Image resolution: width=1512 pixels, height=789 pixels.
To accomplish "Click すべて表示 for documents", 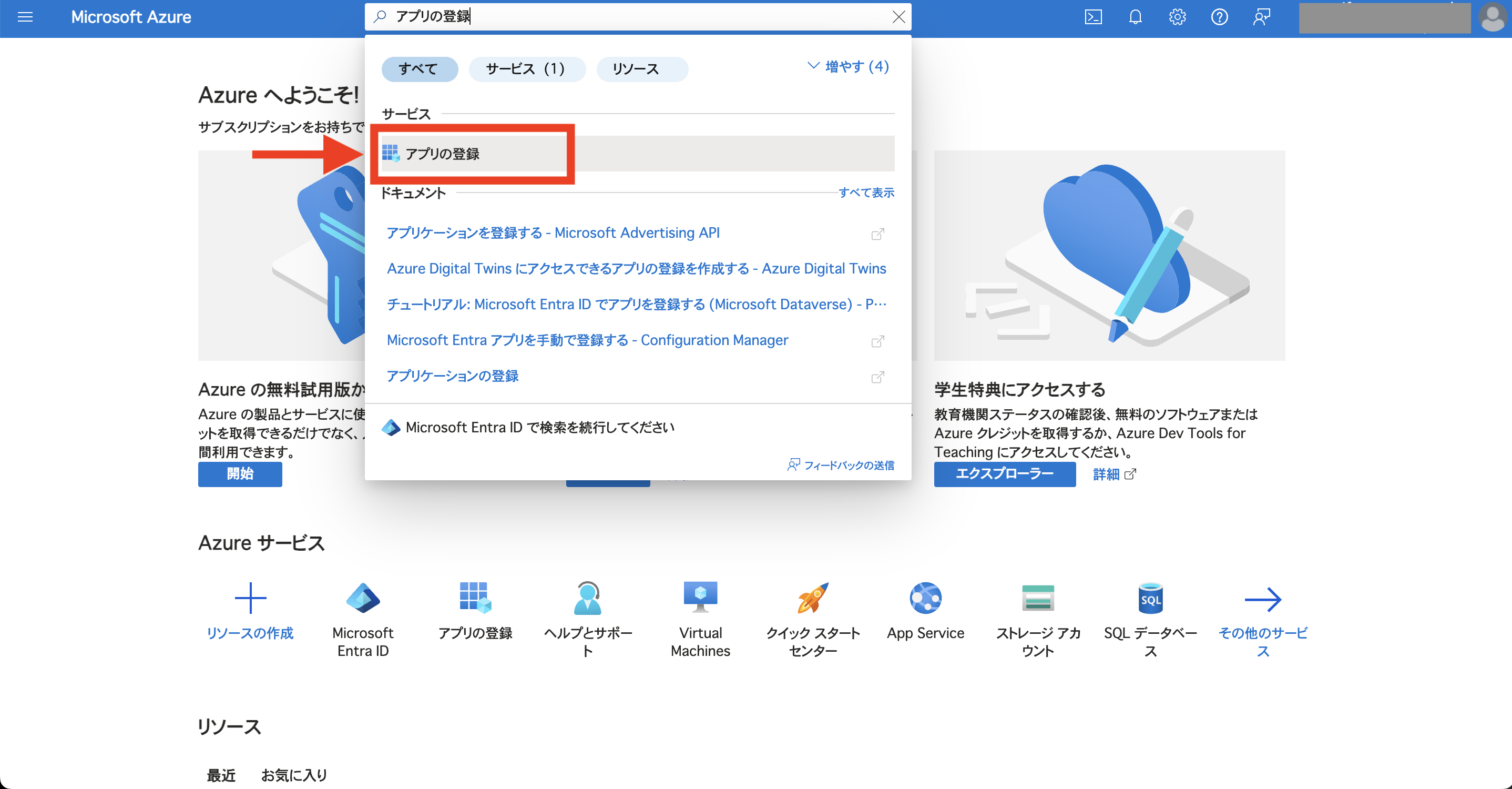I will [866, 193].
